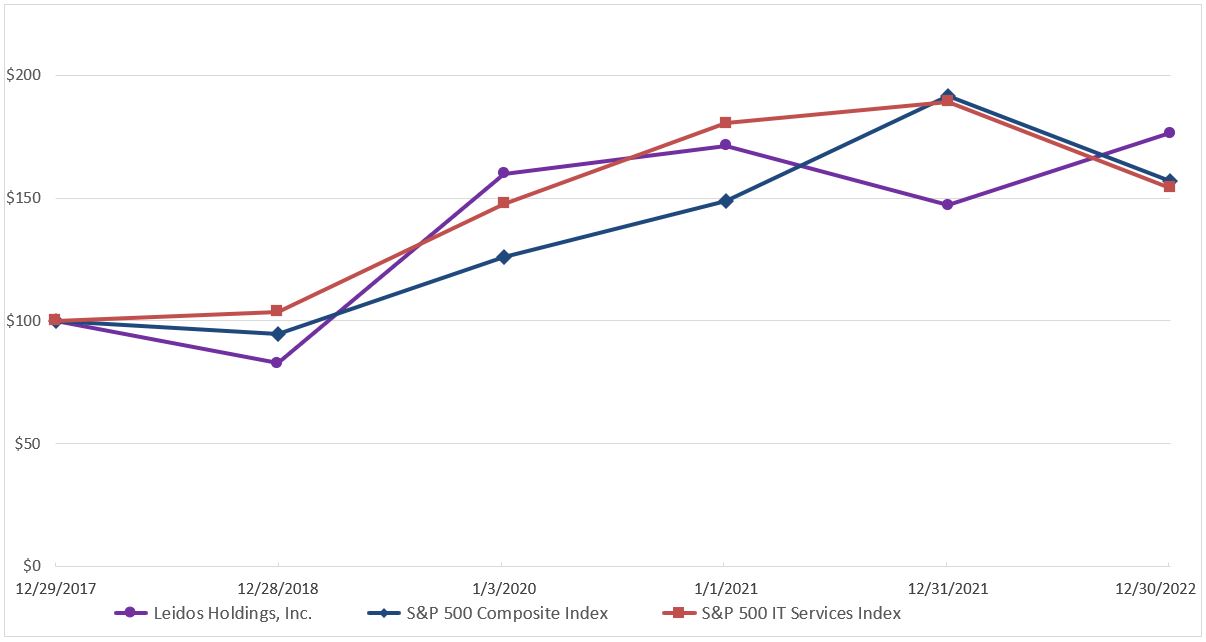
Task: Select Leidos purple circle point at 12/31/2021
Action: (947, 205)
